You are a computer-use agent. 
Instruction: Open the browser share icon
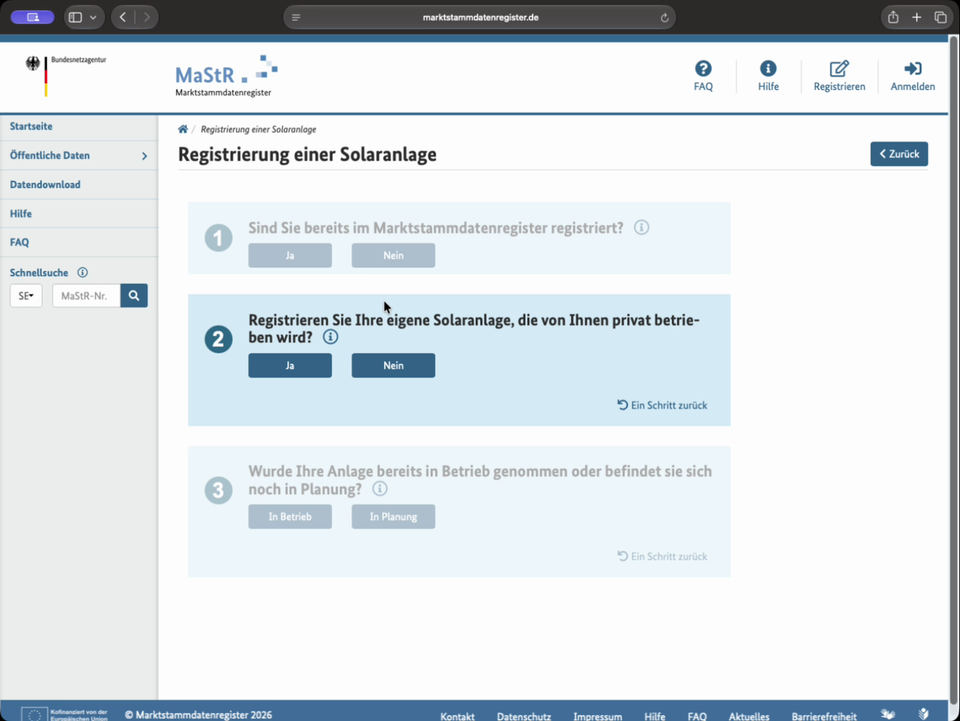tap(893, 17)
